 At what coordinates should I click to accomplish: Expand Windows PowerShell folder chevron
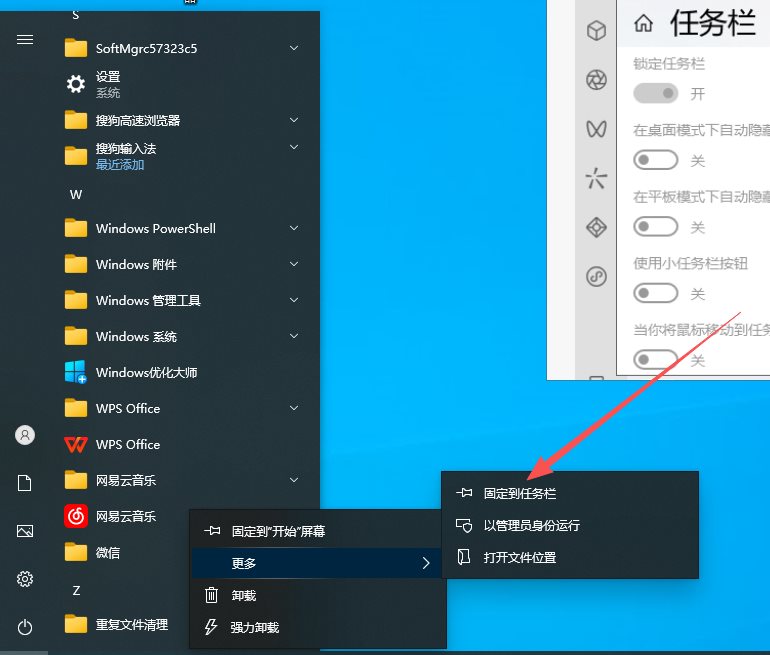pyautogui.click(x=294, y=228)
